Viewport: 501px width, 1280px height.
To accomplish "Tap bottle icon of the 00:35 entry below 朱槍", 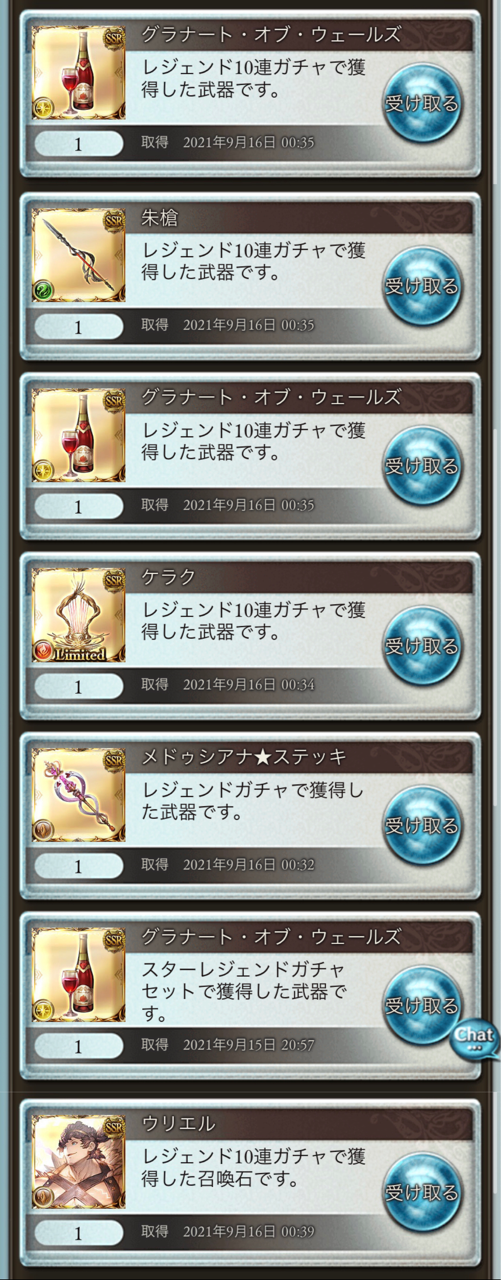I will pos(79,433).
